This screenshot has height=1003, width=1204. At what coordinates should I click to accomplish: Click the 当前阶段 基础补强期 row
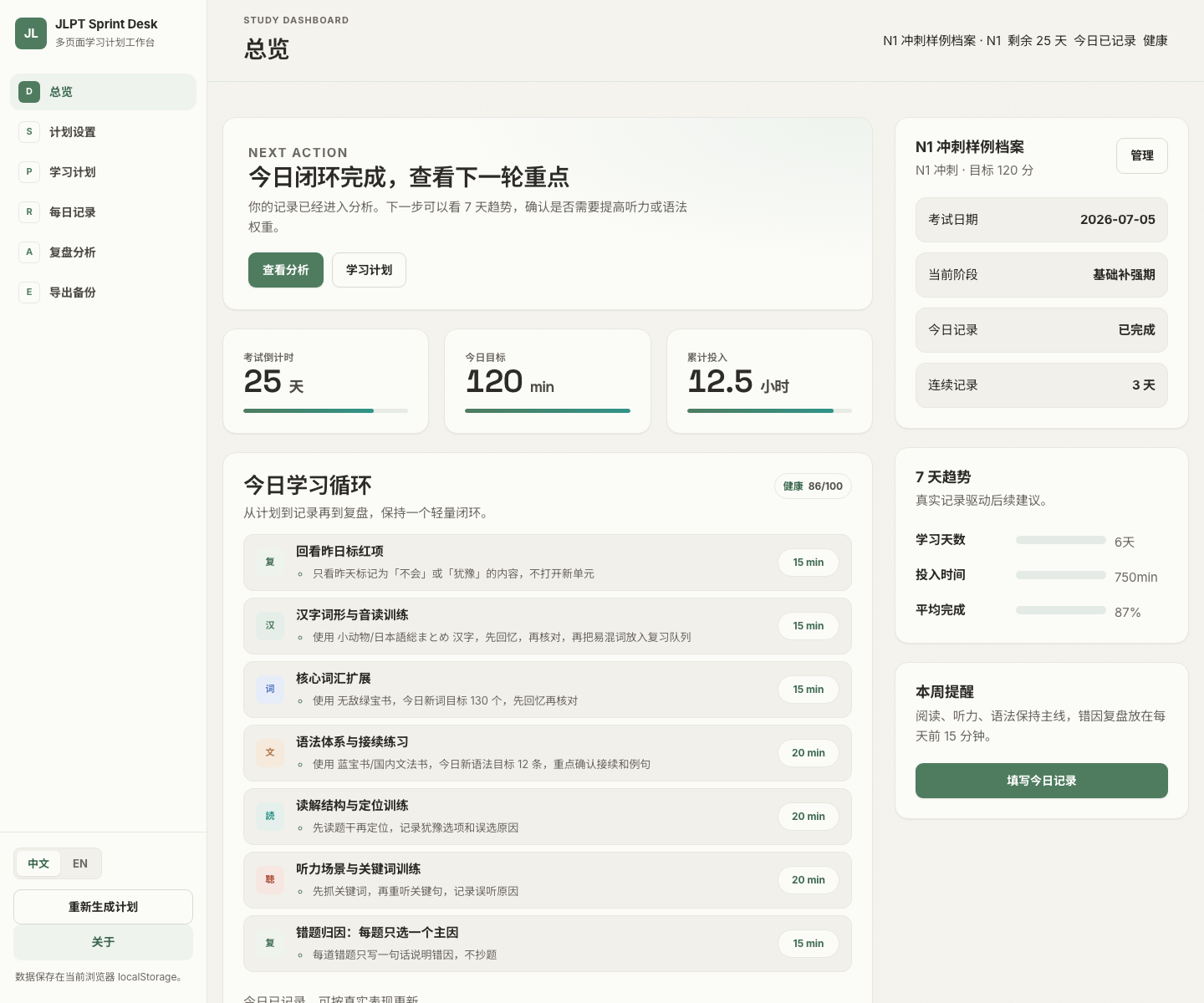tap(1042, 275)
